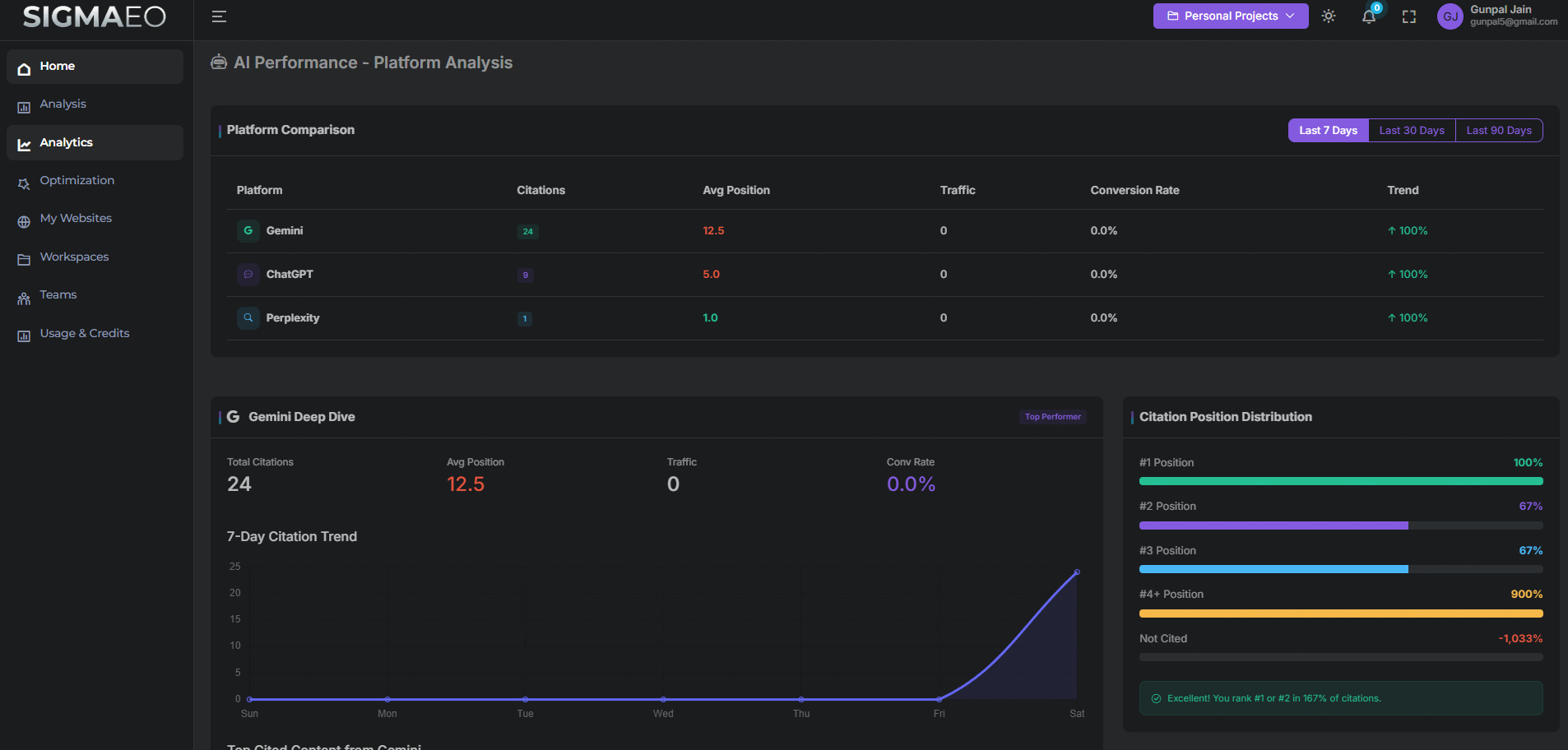Click the AI Performance robot icon

point(219,62)
